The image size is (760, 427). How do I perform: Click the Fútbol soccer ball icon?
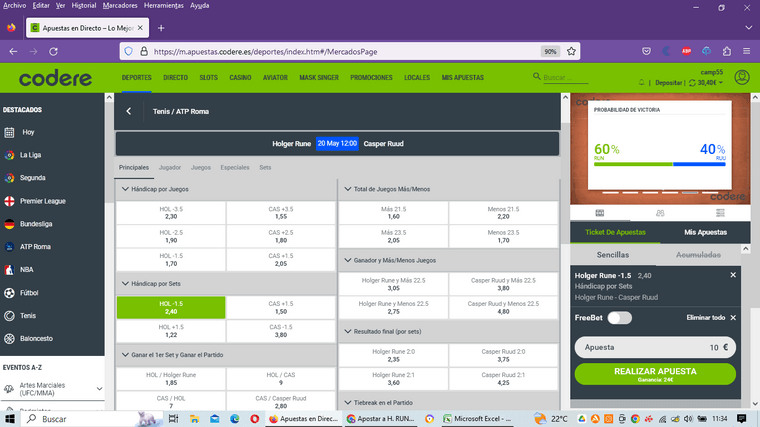tap(9, 293)
